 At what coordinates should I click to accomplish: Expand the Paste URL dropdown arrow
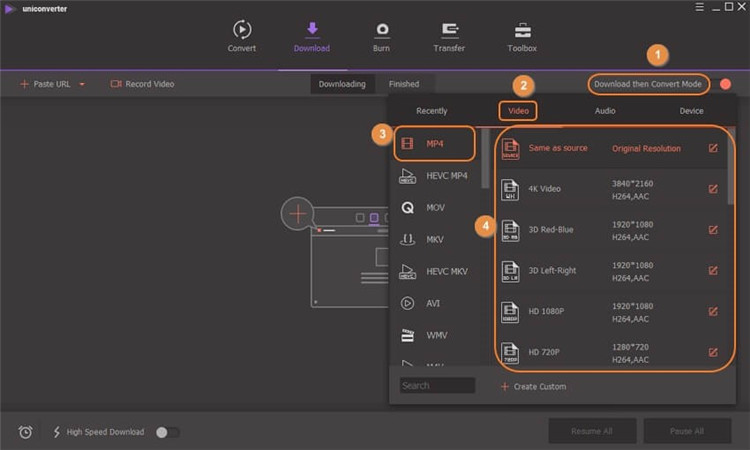coord(82,84)
